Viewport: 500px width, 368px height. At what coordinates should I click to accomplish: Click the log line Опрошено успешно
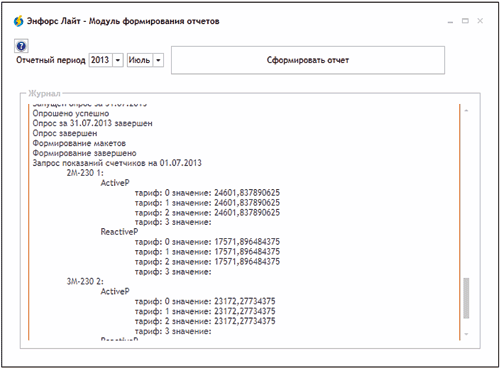71,114
